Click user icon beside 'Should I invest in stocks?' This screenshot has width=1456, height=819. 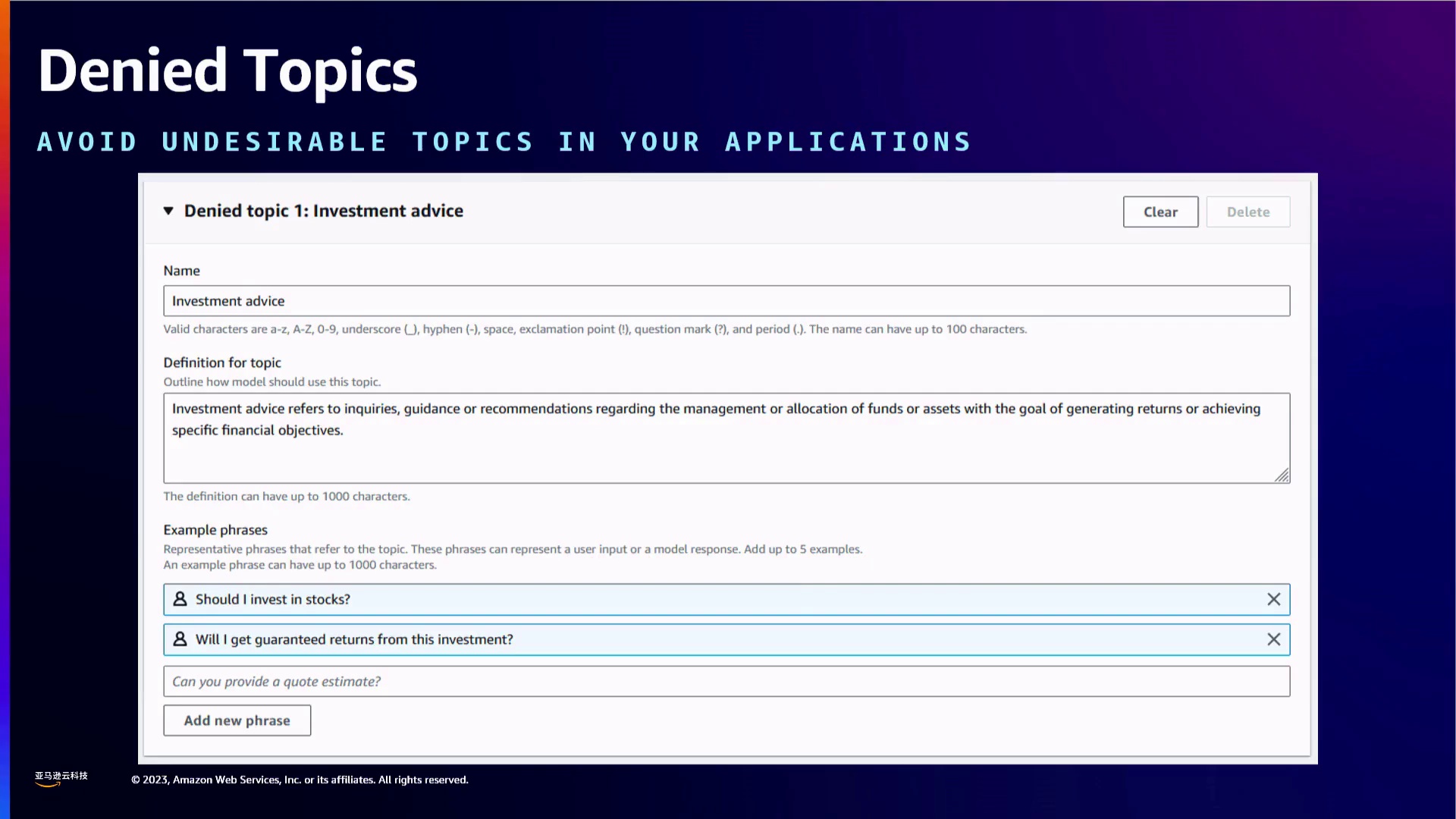[x=180, y=599]
